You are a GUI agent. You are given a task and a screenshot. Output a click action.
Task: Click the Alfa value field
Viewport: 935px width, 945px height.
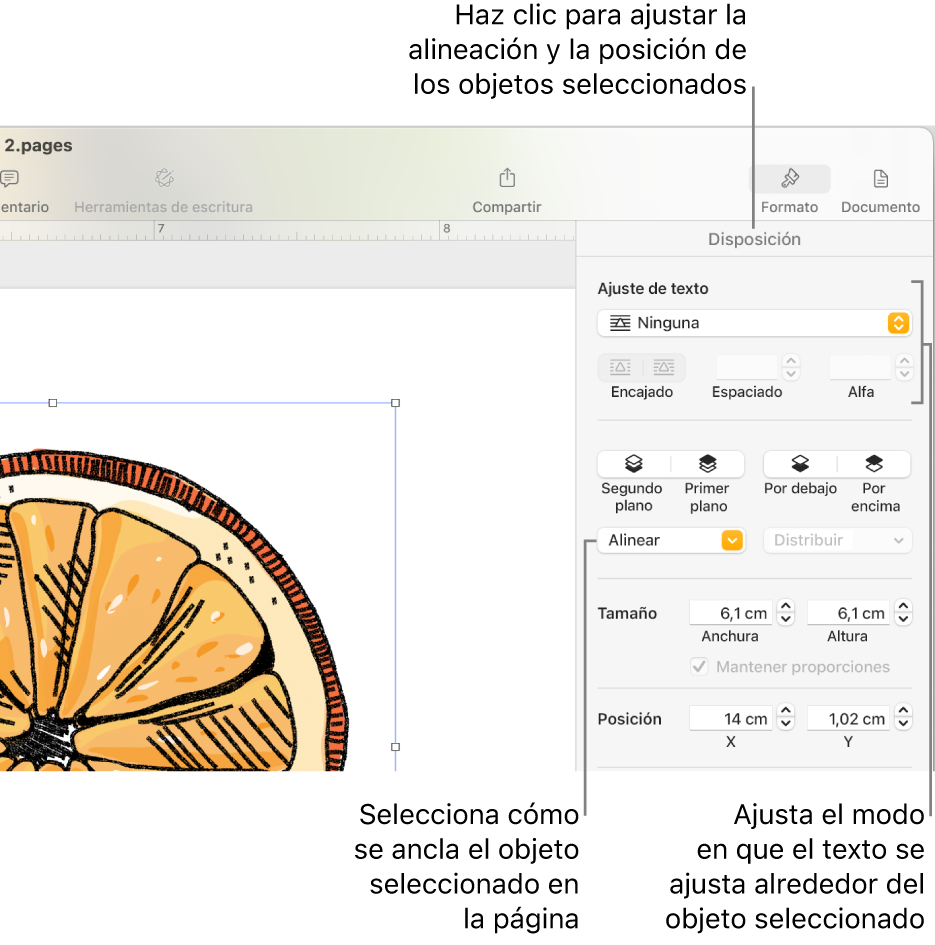tap(860, 367)
